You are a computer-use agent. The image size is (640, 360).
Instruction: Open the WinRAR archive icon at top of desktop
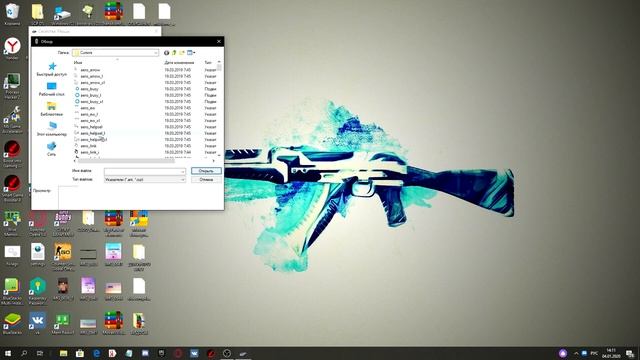[x=113, y=13]
